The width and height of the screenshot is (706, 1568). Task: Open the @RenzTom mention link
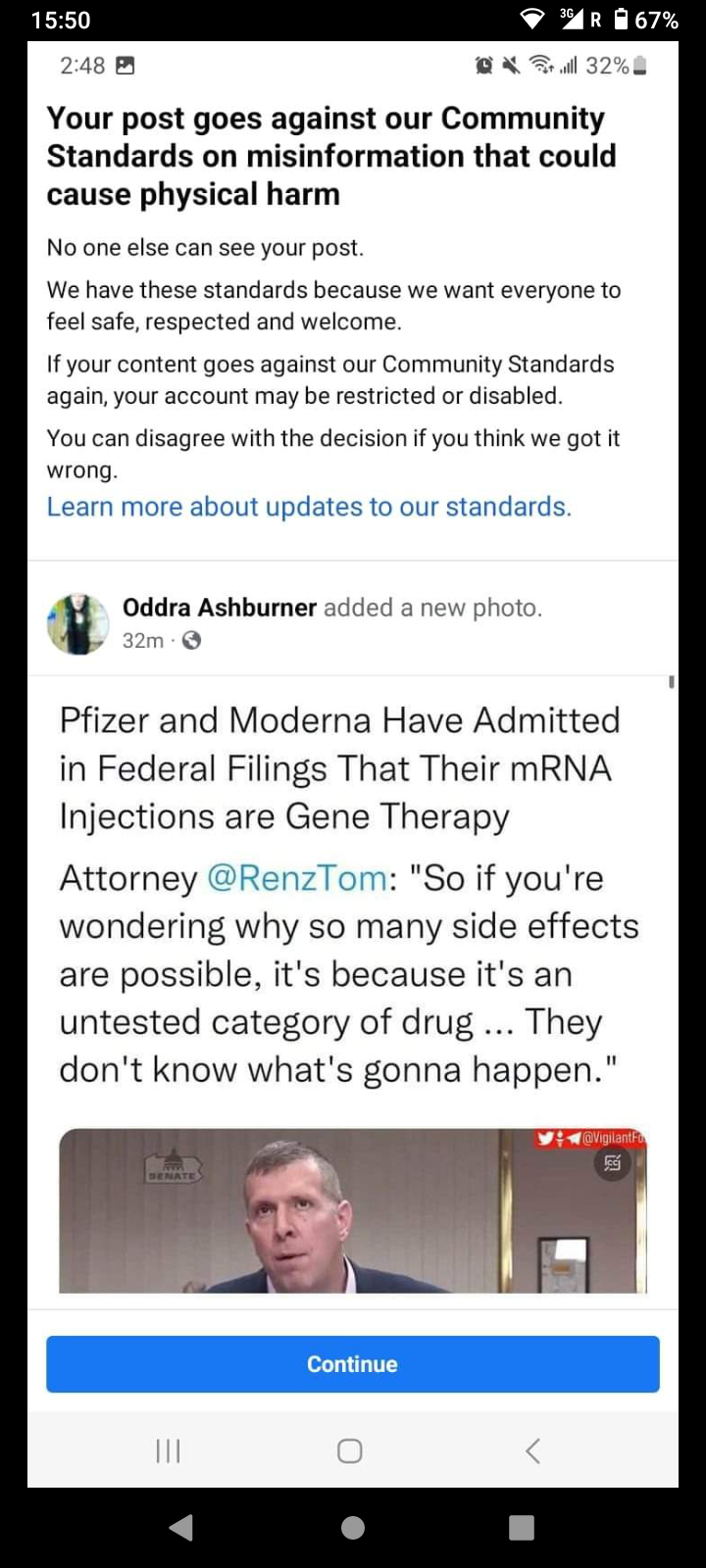click(297, 878)
